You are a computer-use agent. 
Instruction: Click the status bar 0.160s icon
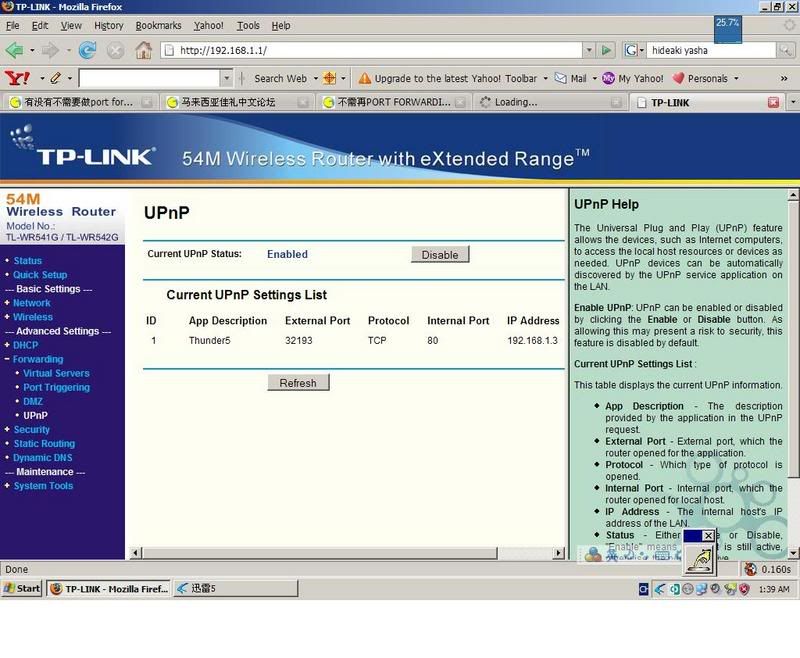tap(750, 569)
